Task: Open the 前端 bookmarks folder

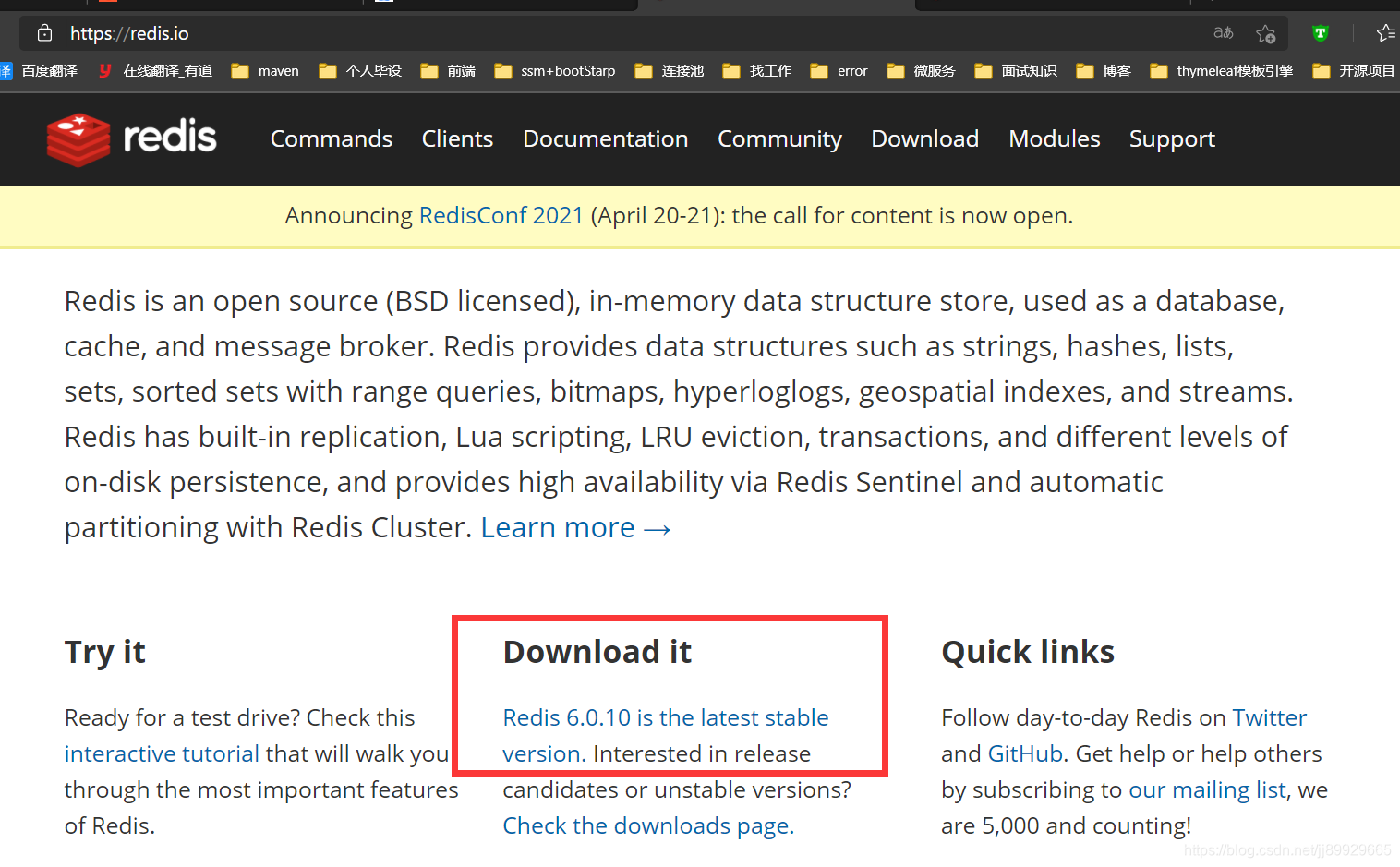Action: pyautogui.click(x=448, y=71)
